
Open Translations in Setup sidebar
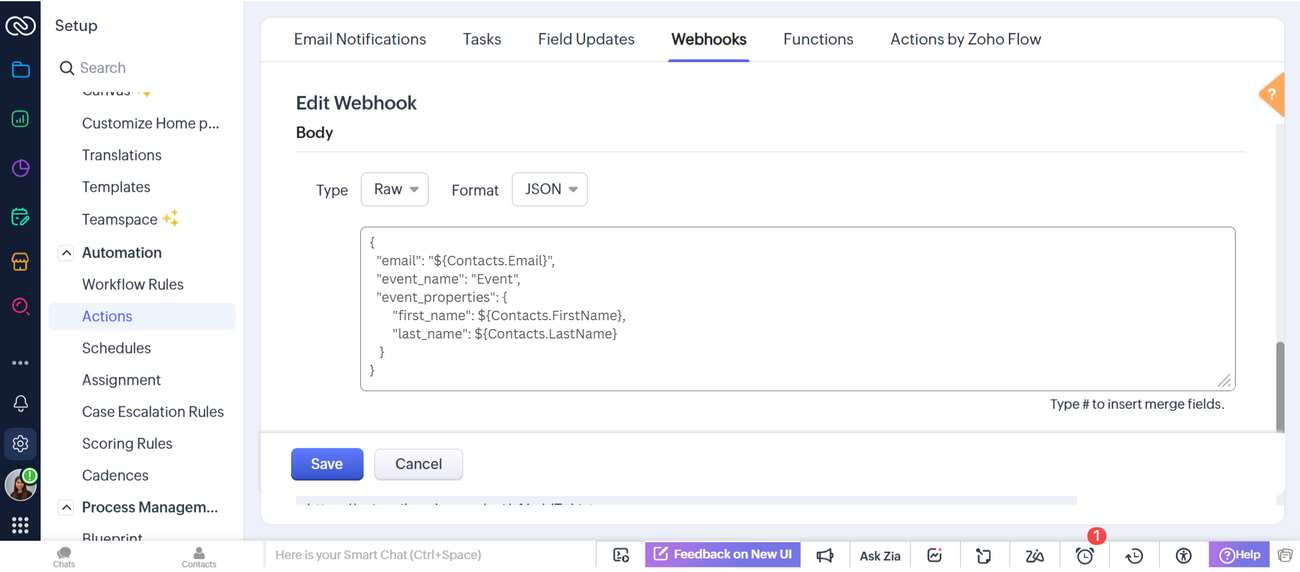(x=122, y=155)
